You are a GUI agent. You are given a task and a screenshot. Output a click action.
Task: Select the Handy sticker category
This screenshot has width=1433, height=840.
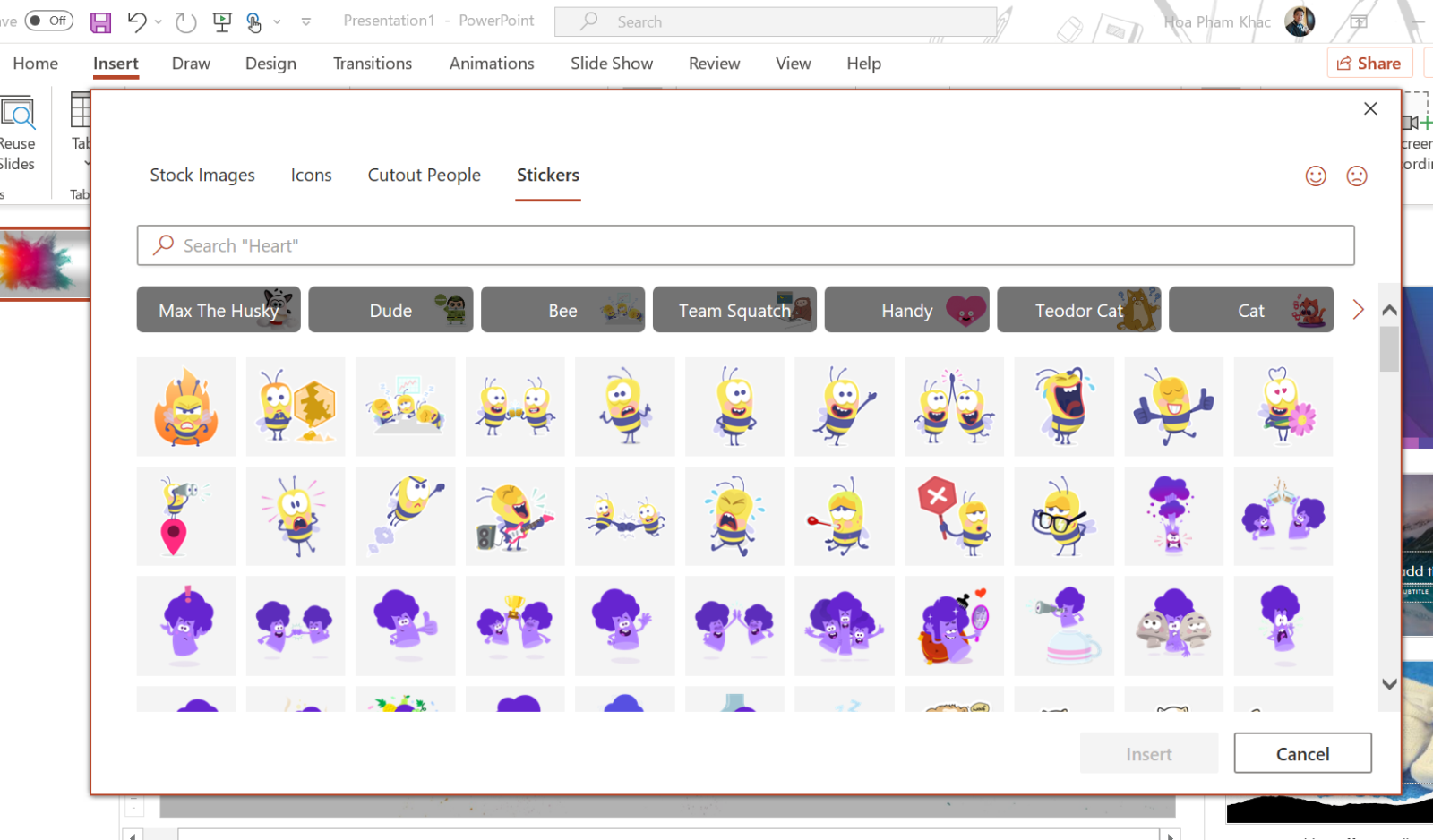coord(907,310)
